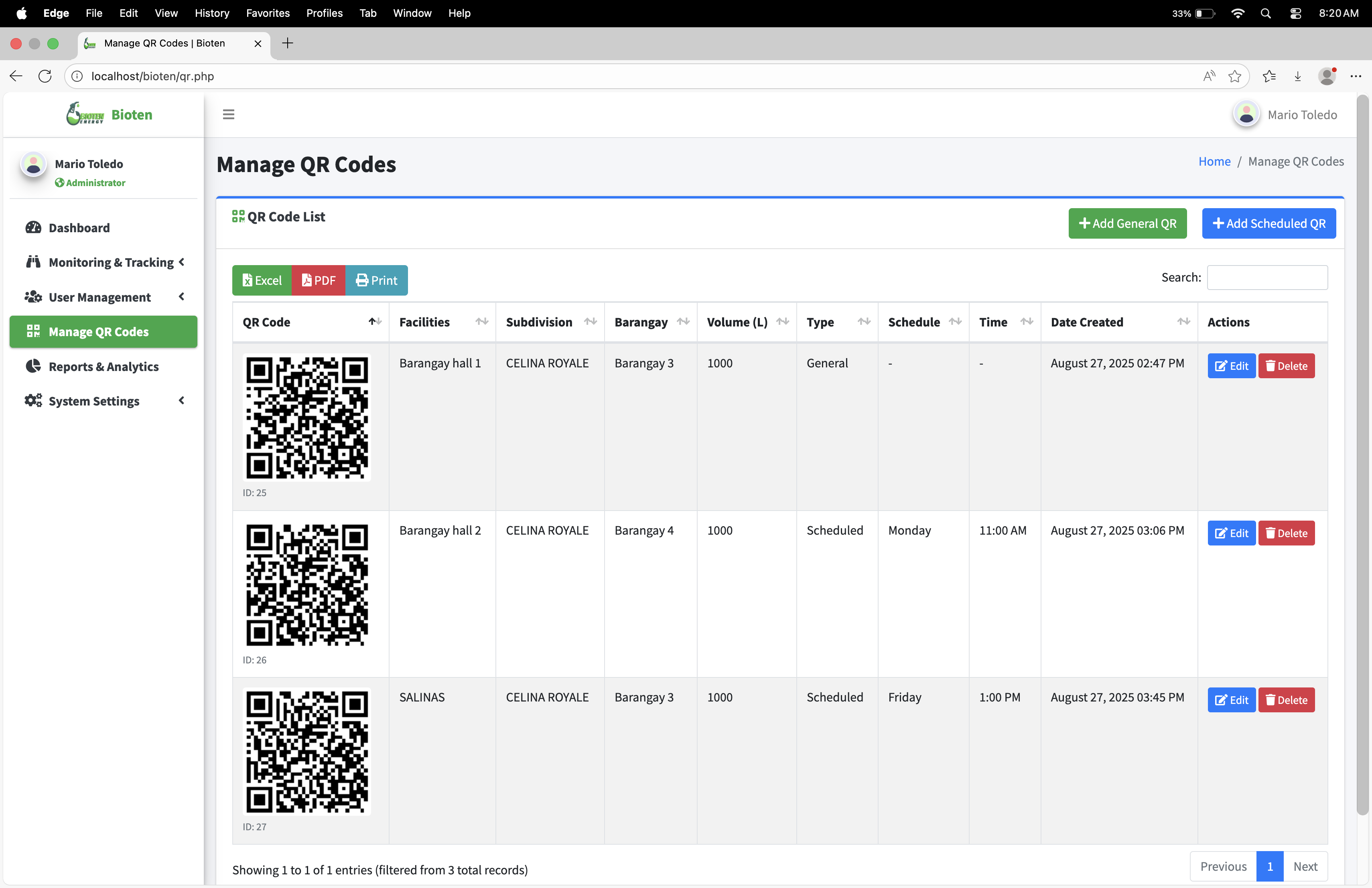Delete the SALINAS QR code row

(x=1286, y=699)
